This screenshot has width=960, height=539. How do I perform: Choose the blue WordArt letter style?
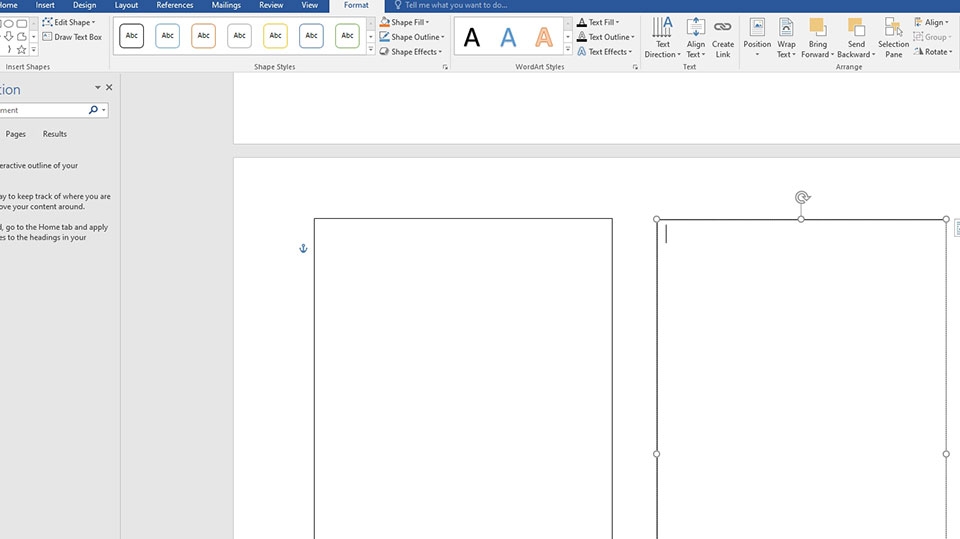click(508, 37)
